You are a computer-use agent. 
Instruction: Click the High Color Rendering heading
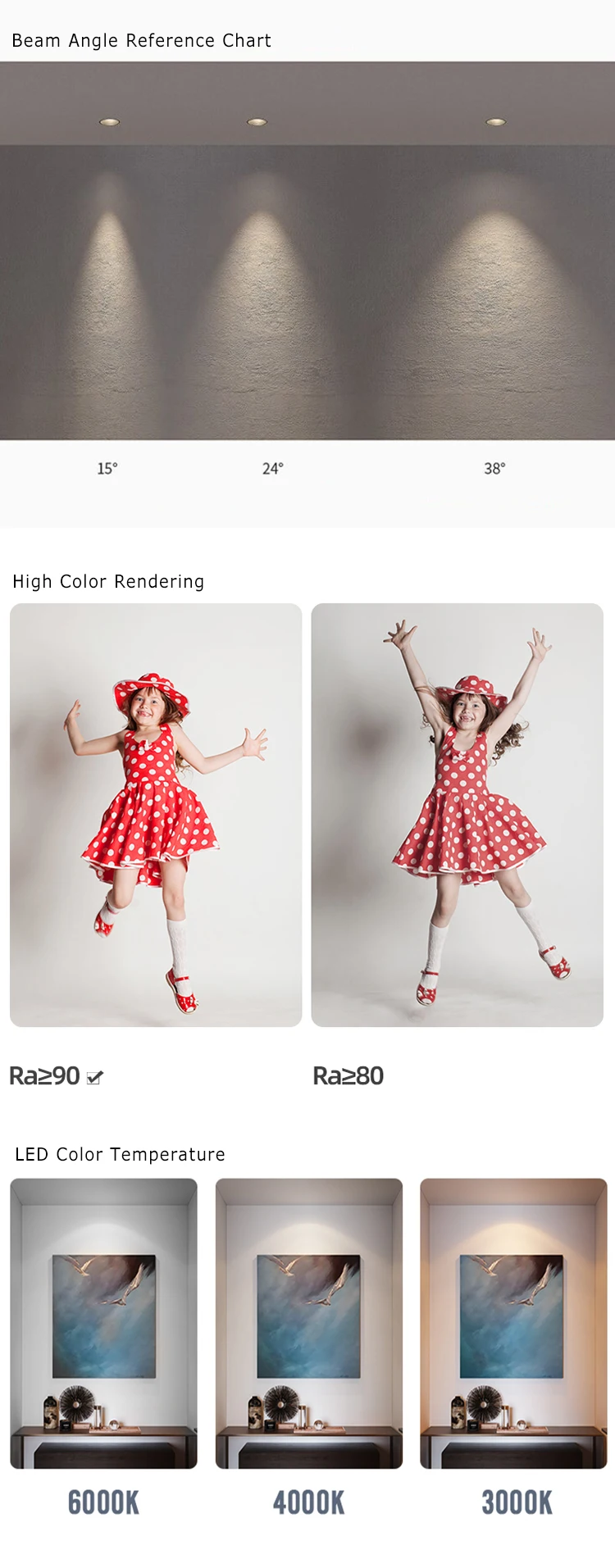[108, 581]
